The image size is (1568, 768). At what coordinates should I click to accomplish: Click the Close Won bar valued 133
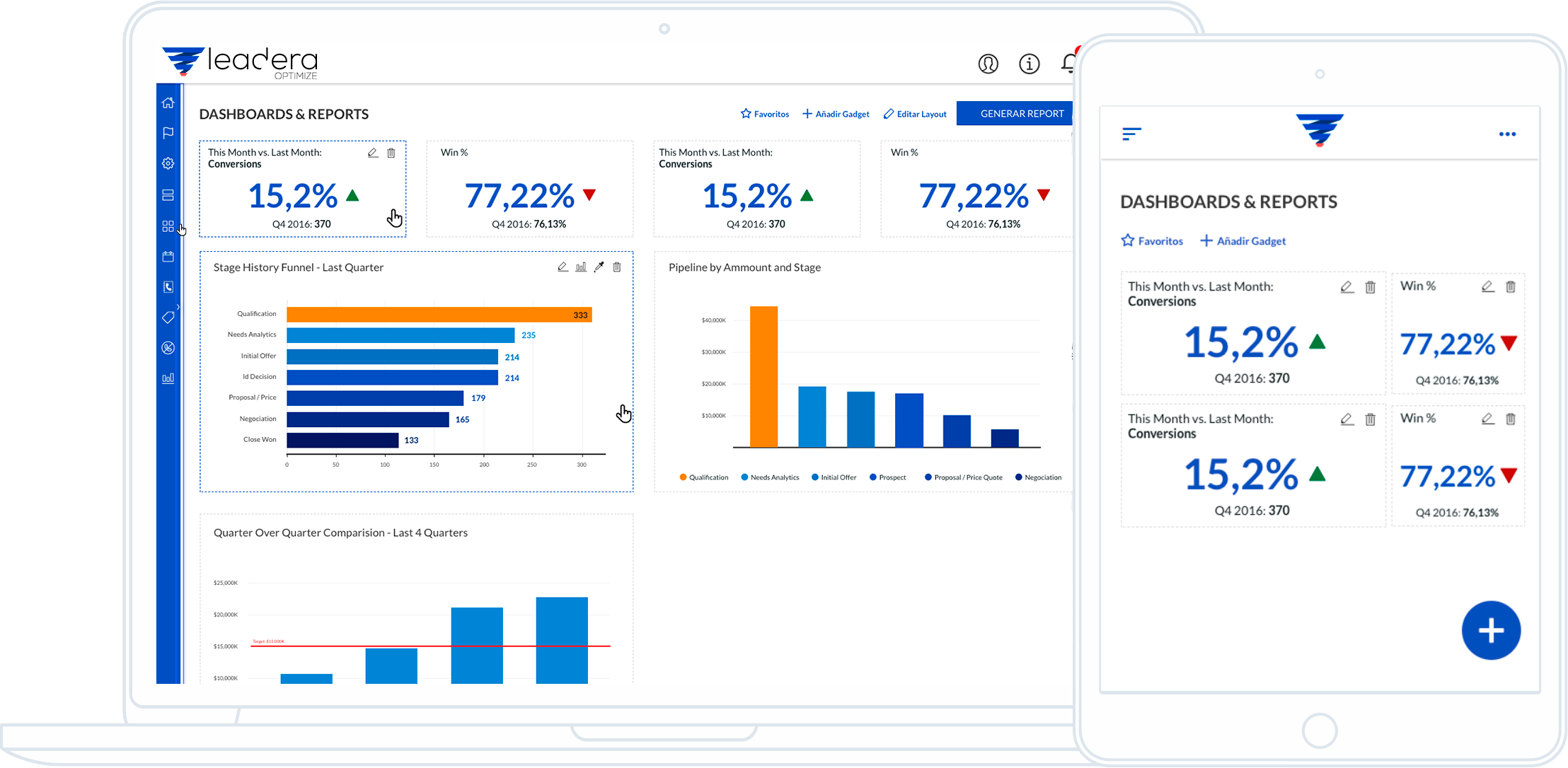(x=342, y=440)
